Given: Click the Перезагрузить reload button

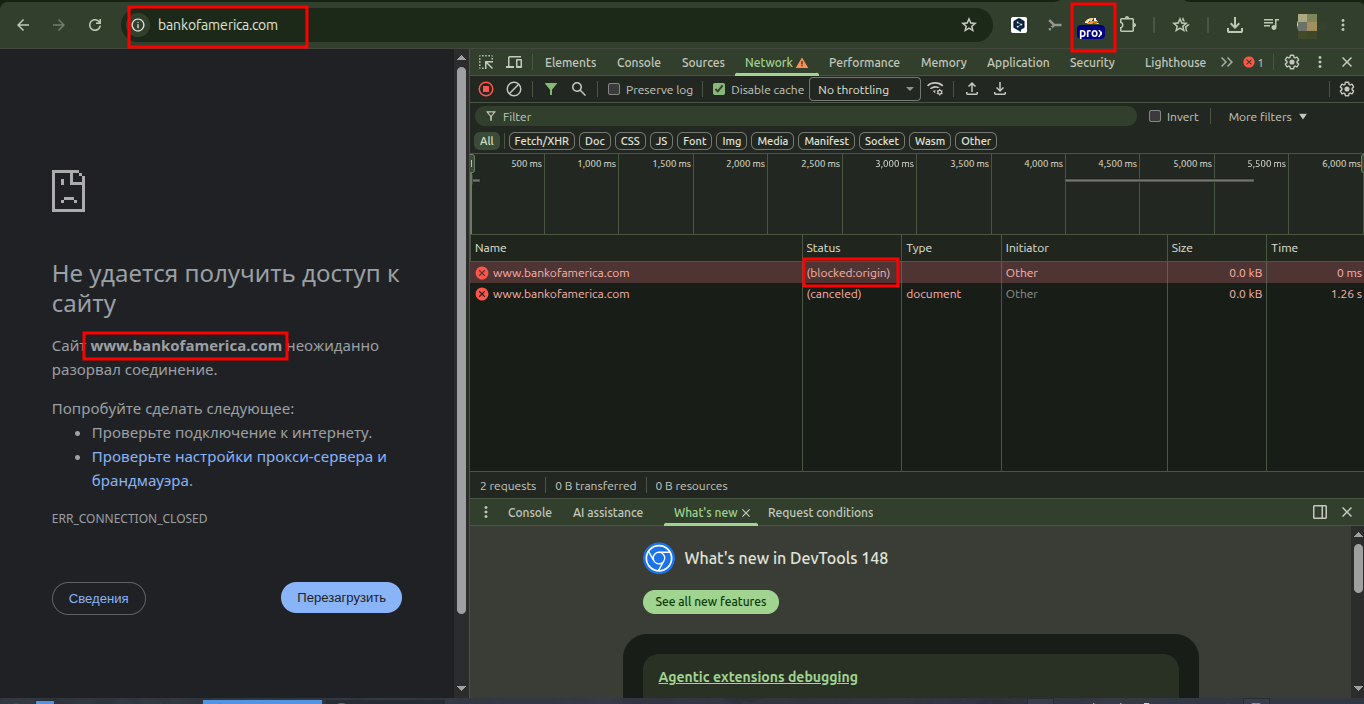Looking at the screenshot, I should coord(341,598).
